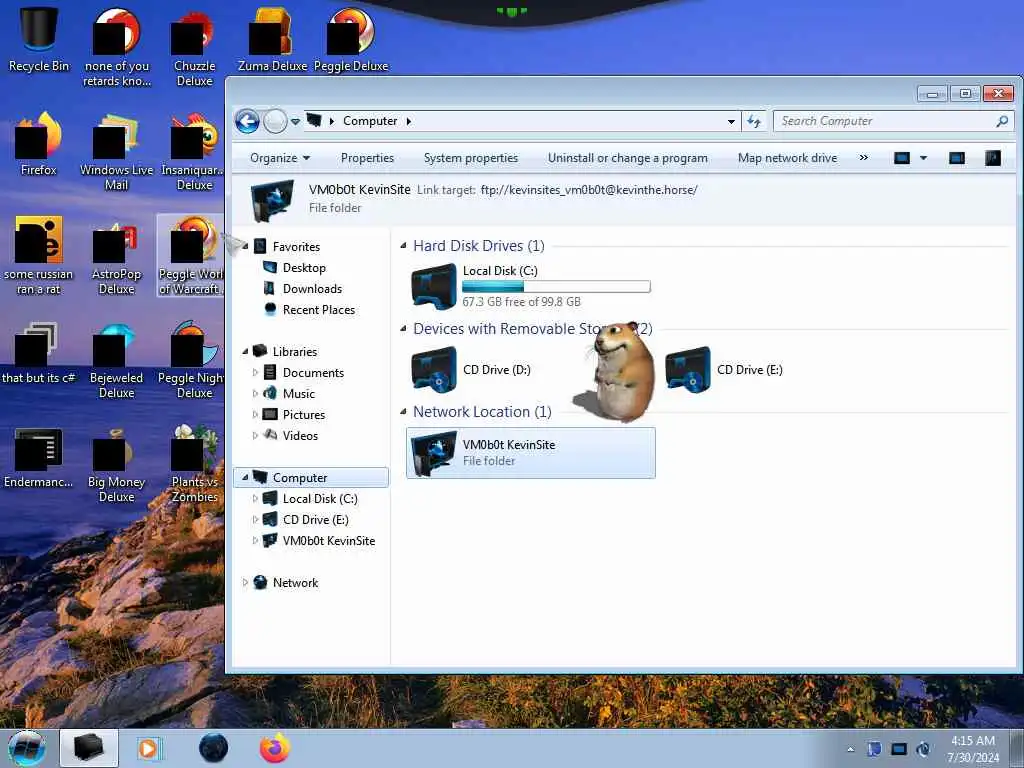
Task: Click the Back navigation arrow
Action: coord(248,121)
